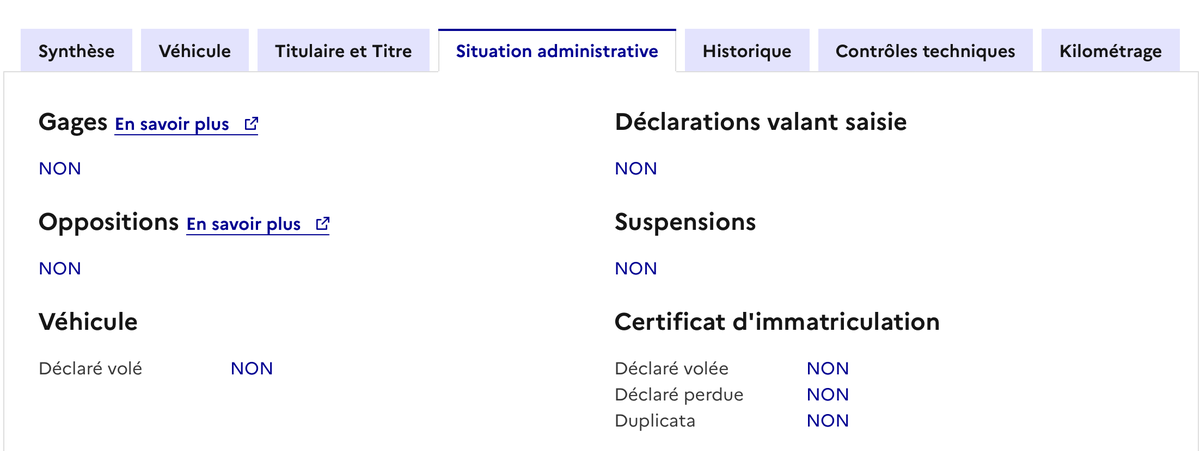This screenshot has height=451, width=1200.
Task: Open the Contrôles techniques tab
Action: pyautogui.click(x=925, y=51)
